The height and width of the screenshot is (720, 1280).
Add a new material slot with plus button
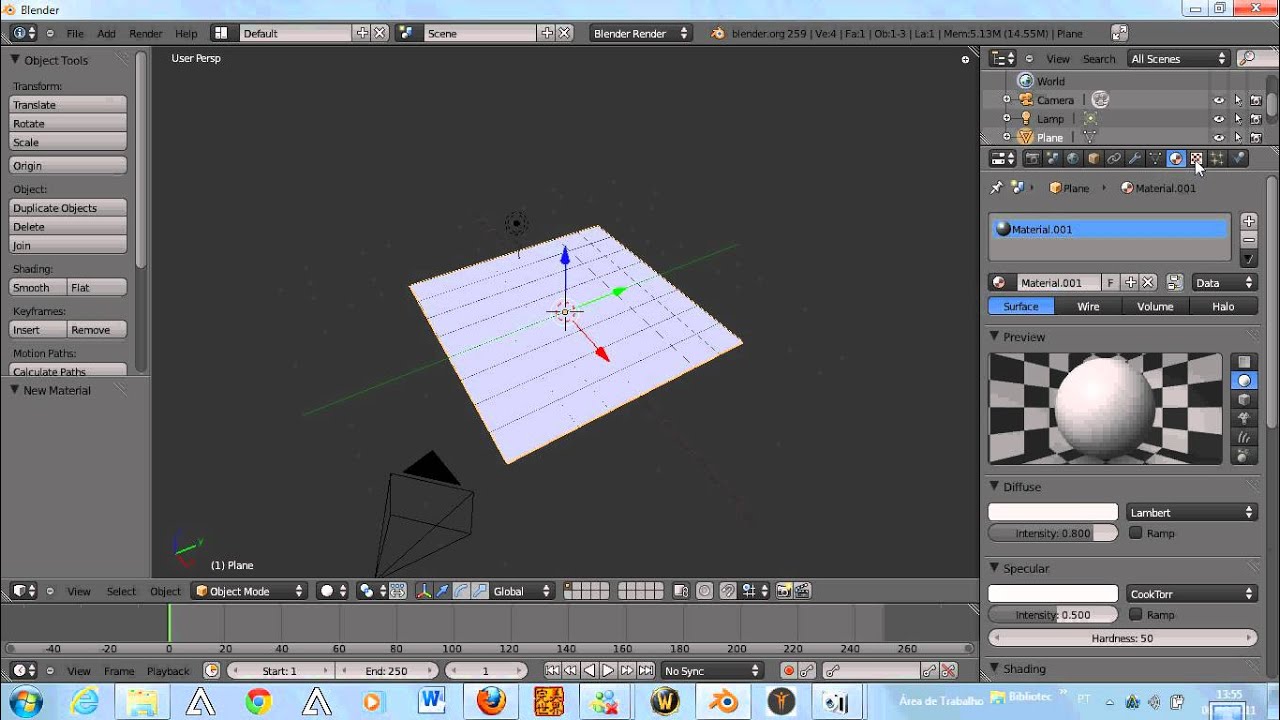coord(1249,221)
